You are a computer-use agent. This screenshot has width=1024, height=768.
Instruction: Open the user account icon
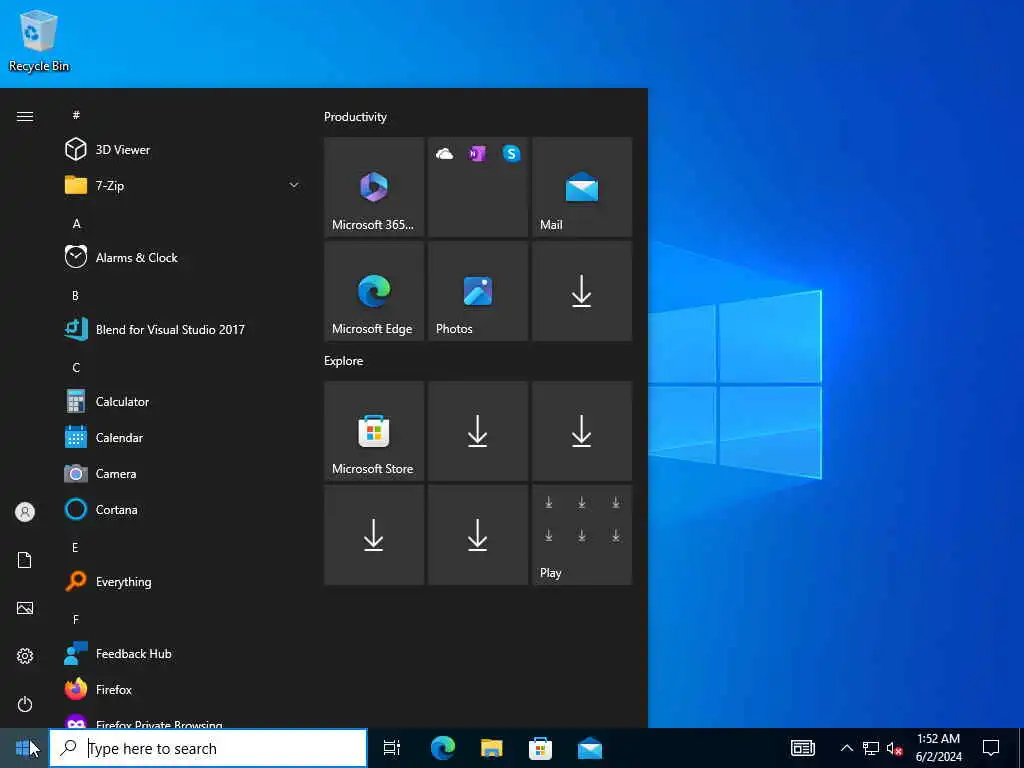coord(25,512)
